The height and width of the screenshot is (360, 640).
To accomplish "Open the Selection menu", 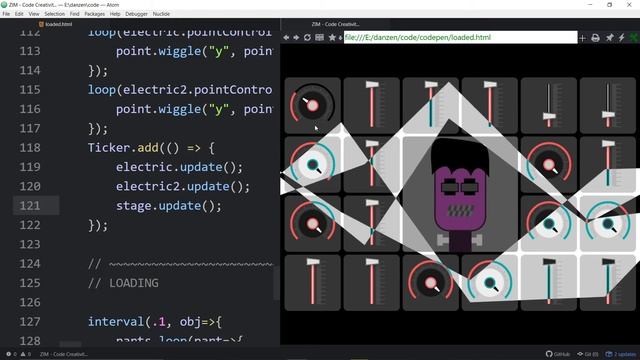I will tap(55, 14).
